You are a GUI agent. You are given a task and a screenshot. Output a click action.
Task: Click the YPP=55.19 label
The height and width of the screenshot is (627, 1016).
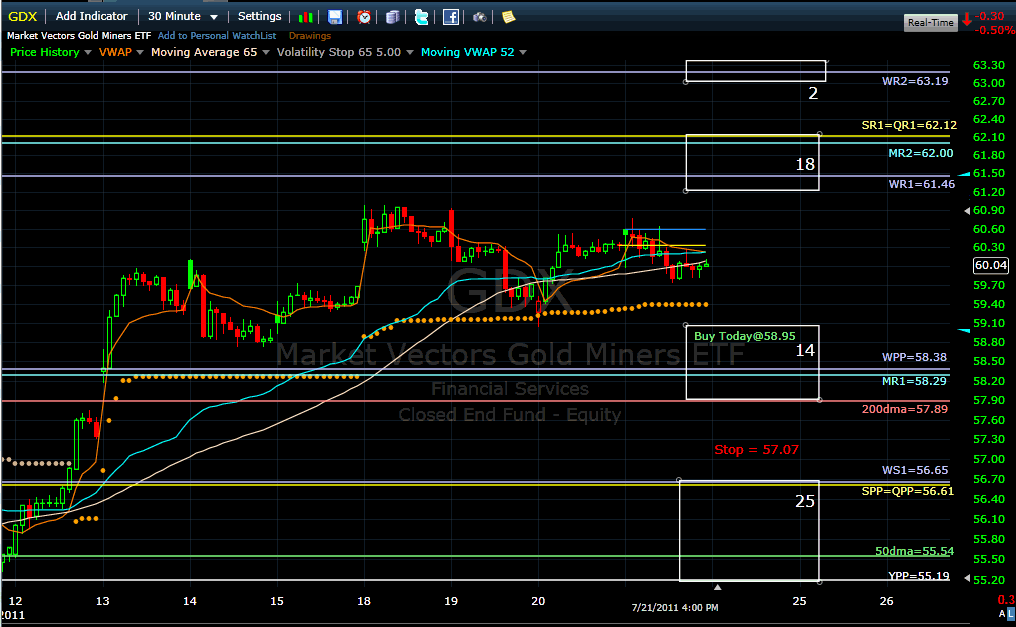919,576
